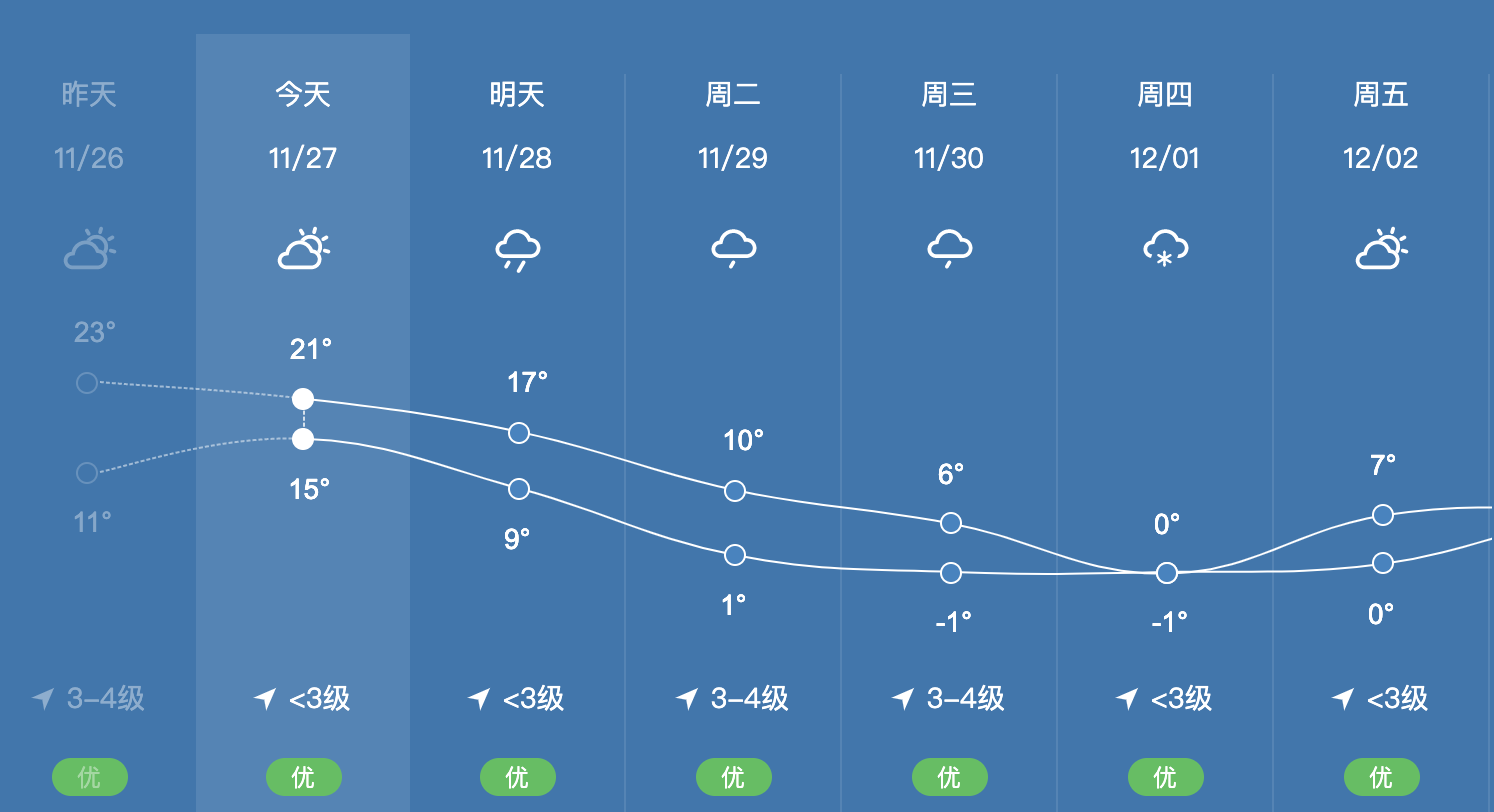Select the 明天 day column header

point(518,95)
